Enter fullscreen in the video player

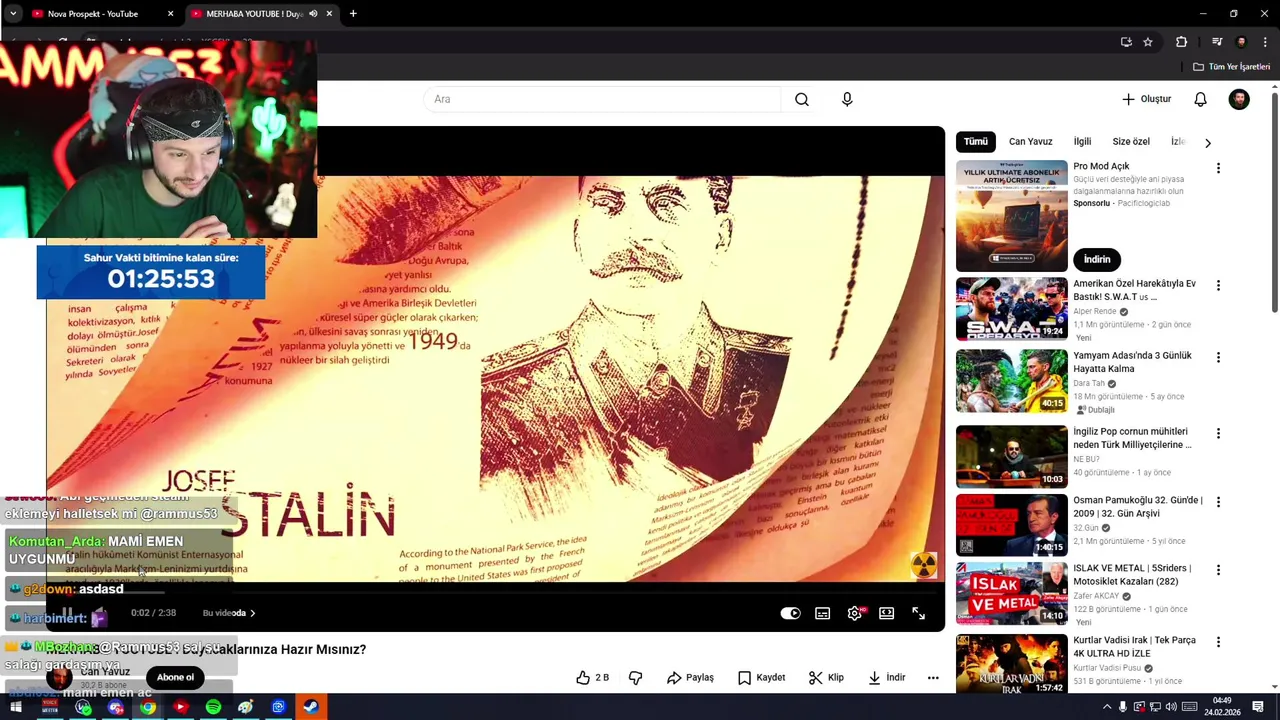coord(918,613)
